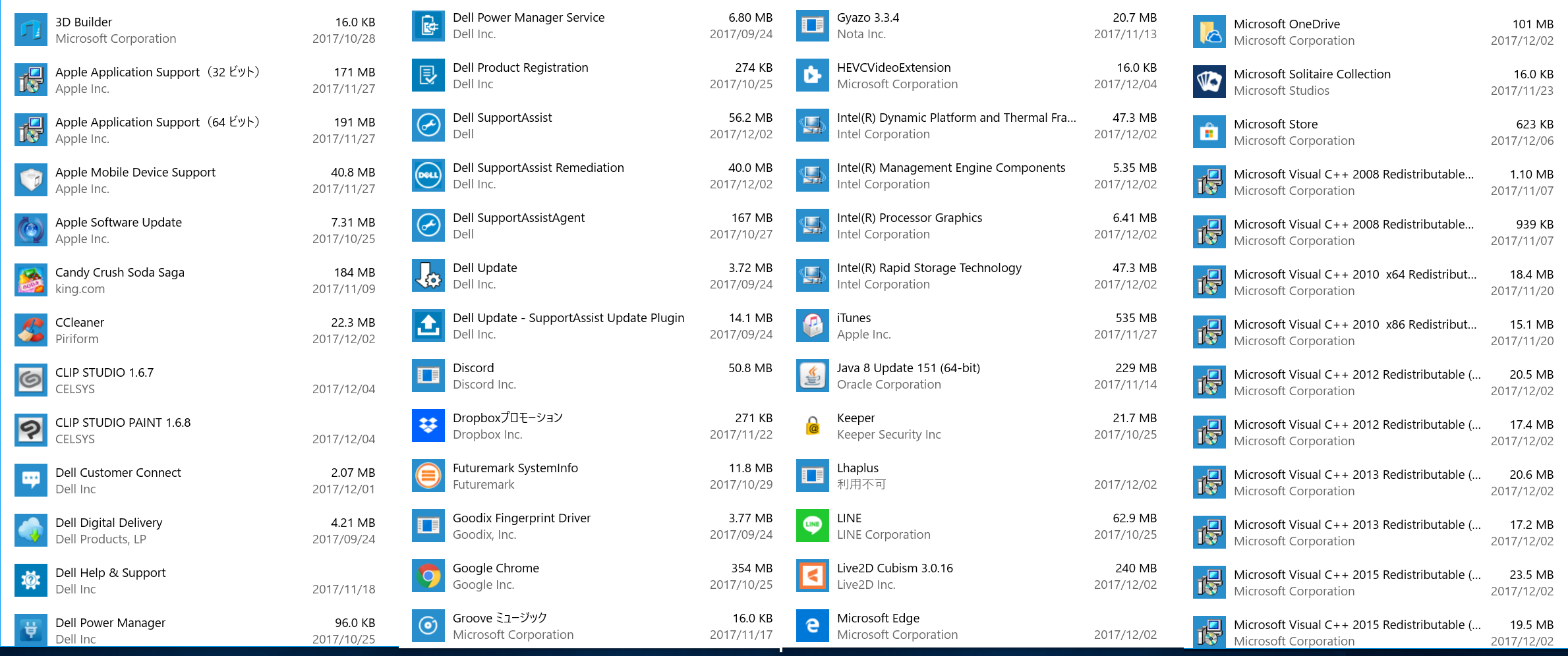Select "Intel(R) Rapid Storage Technology" name

(x=929, y=268)
